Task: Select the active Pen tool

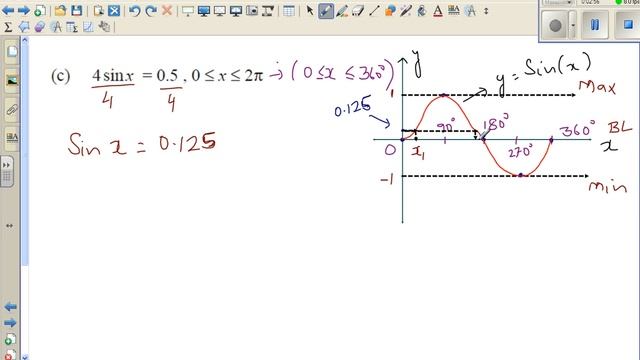Action: (326, 11)
